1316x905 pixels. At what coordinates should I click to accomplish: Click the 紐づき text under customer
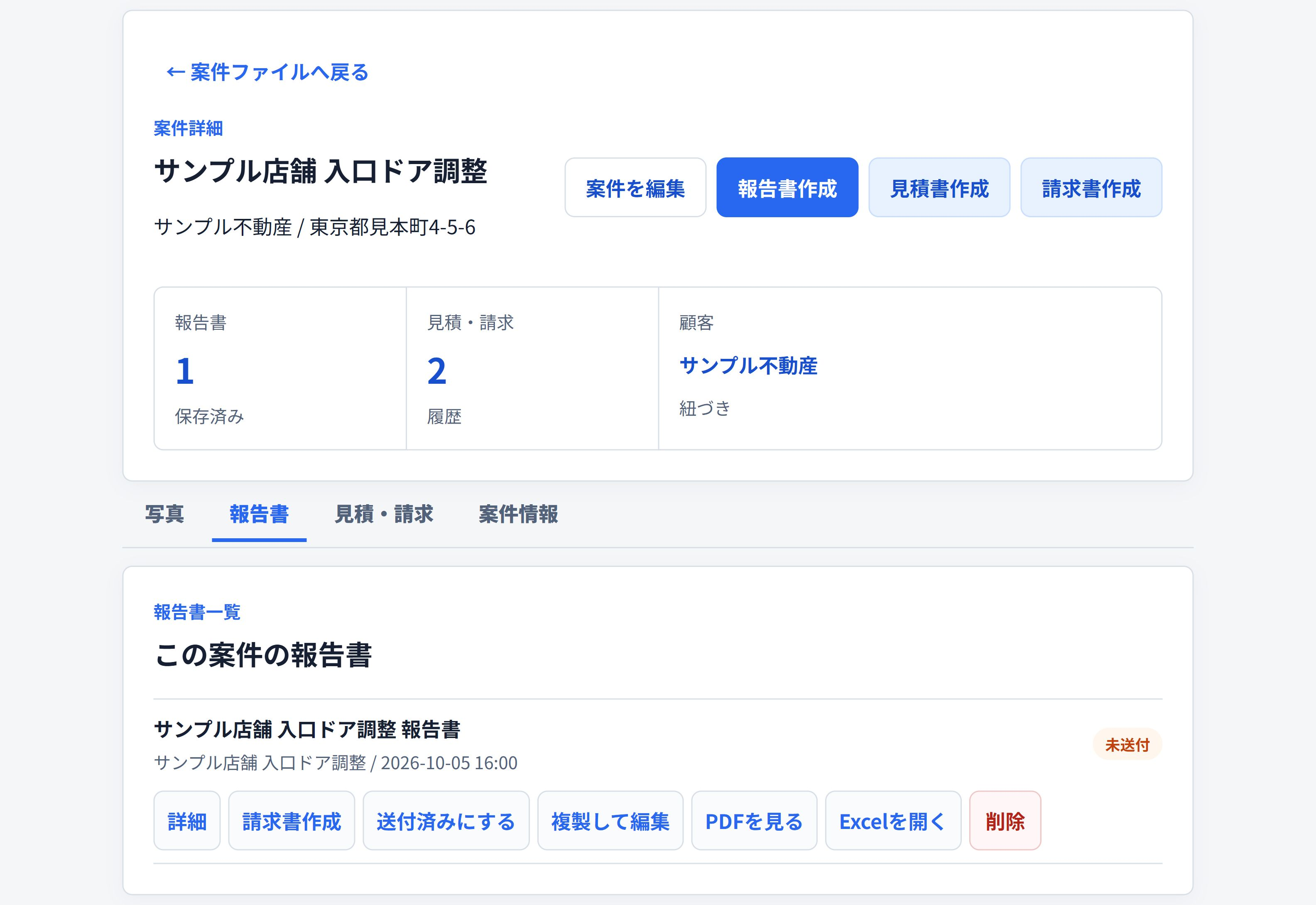click(705, 408)
